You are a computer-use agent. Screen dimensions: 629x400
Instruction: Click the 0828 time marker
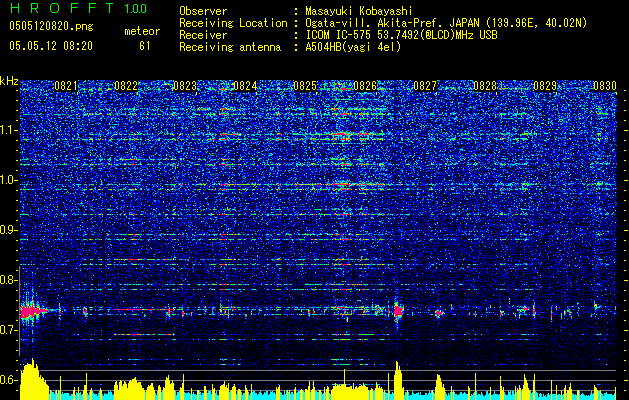pyautogui.click(x=485, y=86)
